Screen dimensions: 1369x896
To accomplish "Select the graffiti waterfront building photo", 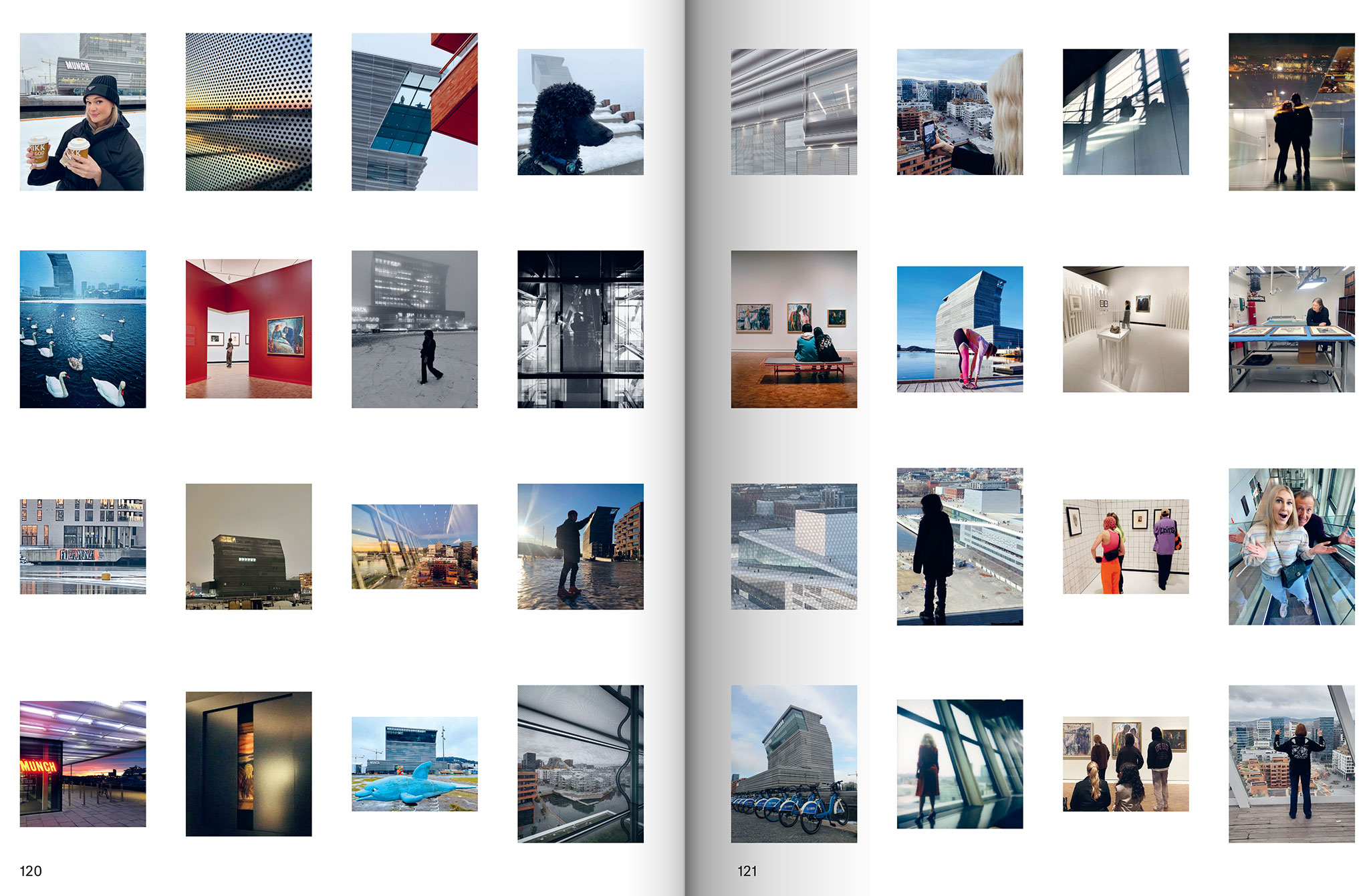I will pyautogui.click(x=83, y=547).
